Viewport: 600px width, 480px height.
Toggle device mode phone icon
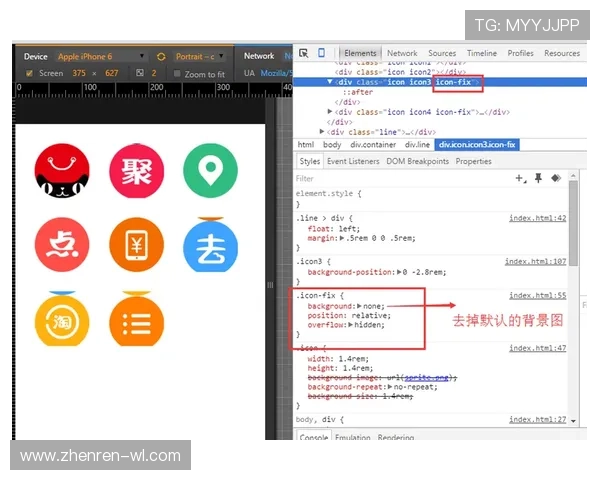click(x=322, y=53)
